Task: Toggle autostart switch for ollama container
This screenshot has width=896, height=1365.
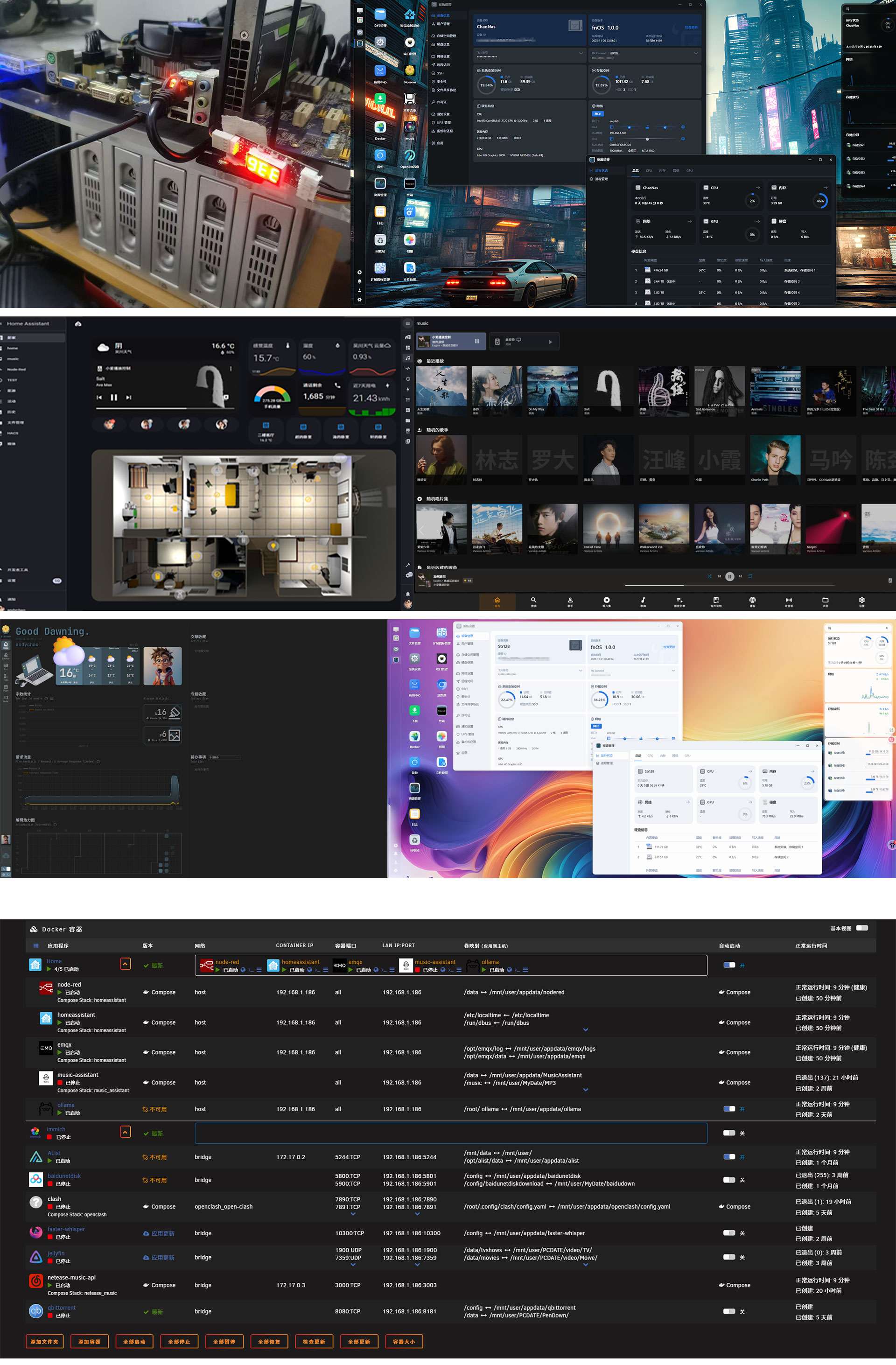Action: 729,1109
